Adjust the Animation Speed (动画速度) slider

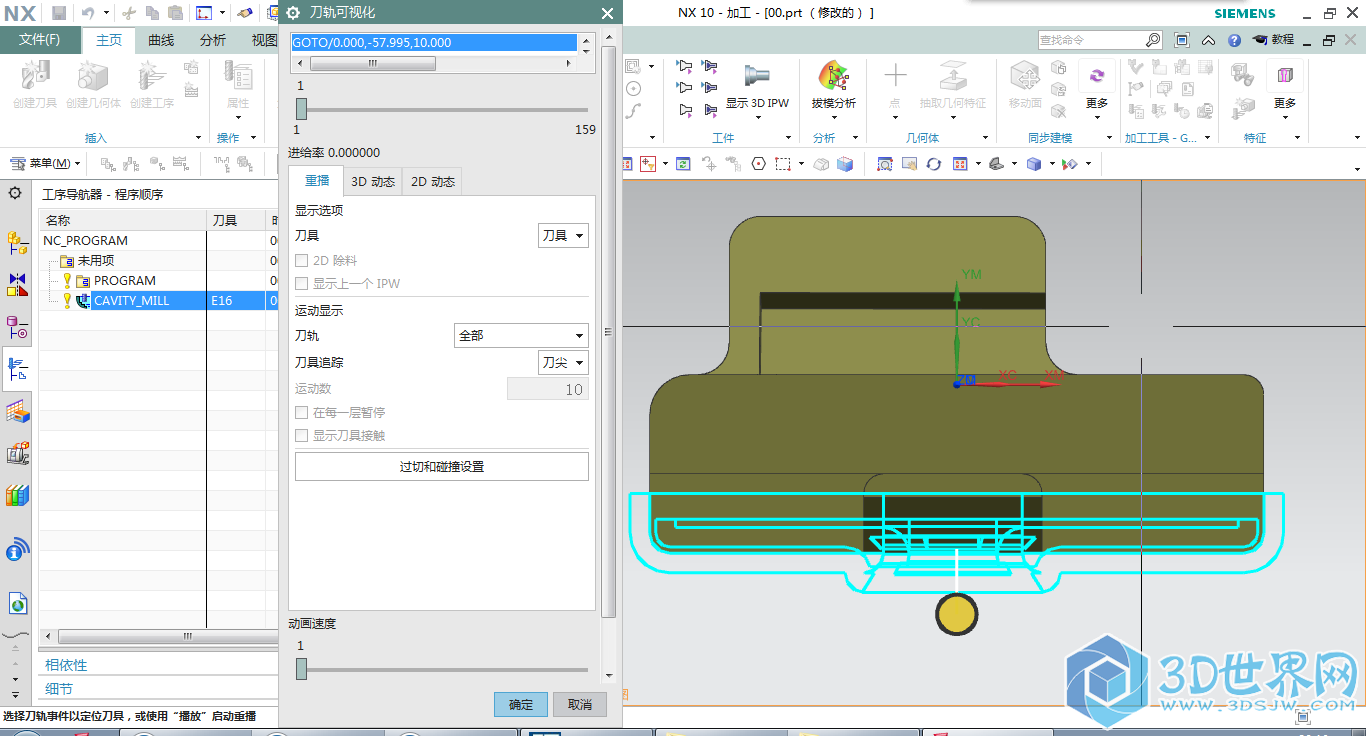click(301, 669)
